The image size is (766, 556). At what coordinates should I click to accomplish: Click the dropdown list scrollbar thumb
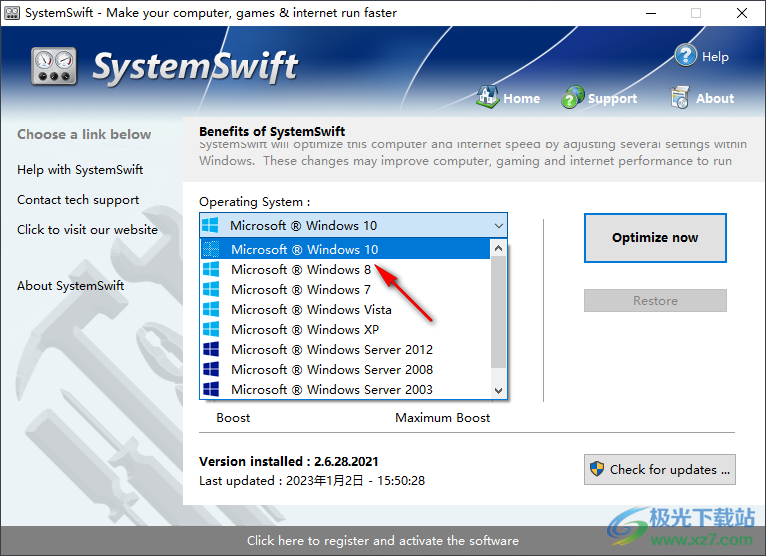498,312
